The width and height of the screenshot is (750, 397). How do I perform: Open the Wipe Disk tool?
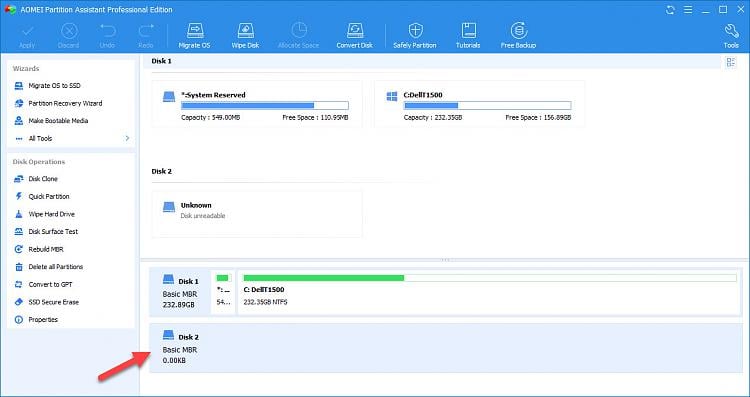click(245, 35)
